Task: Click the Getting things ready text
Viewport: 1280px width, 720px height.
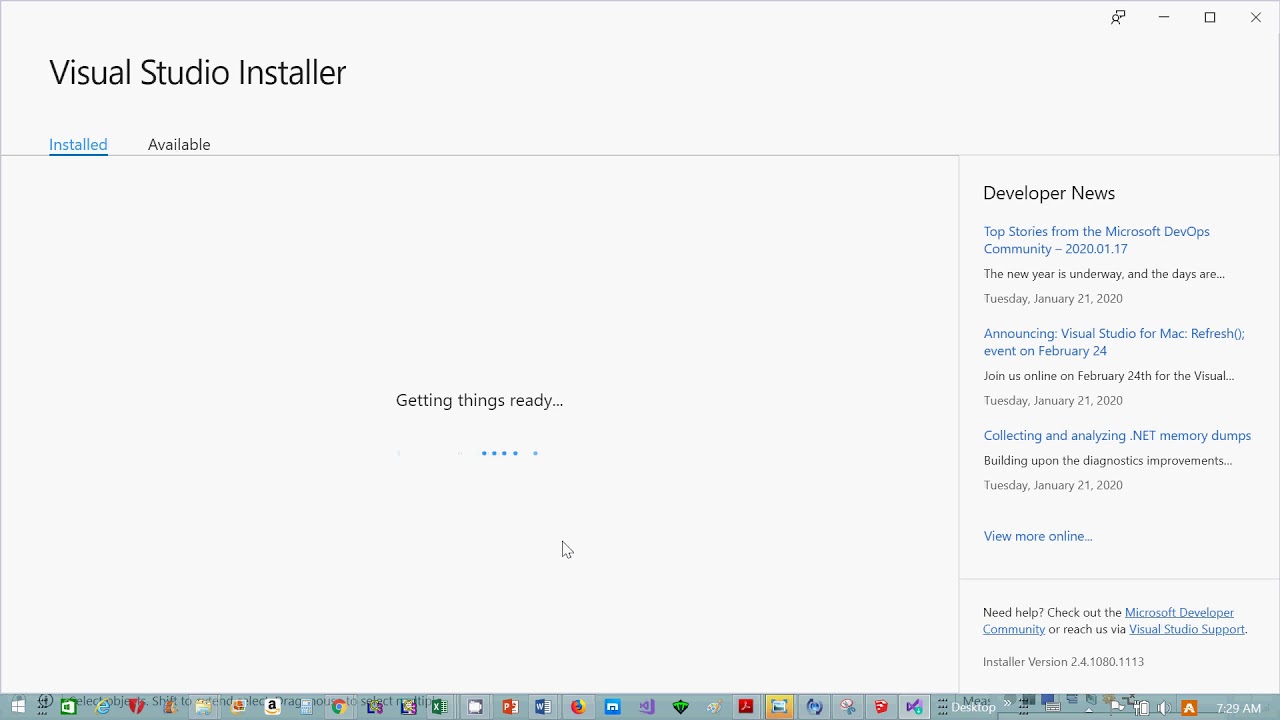Action: [480, 400]
